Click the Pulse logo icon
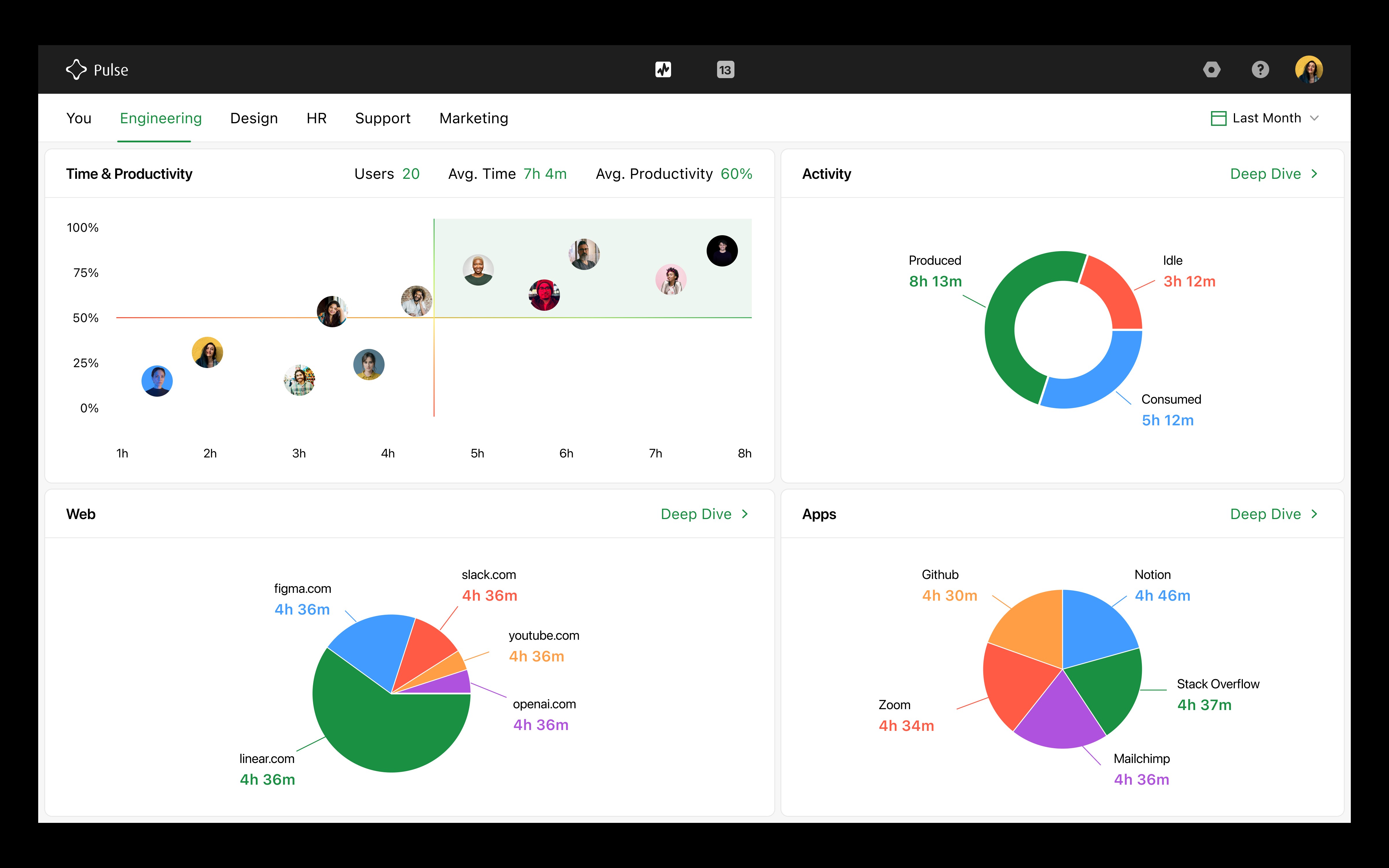 pos(76,69)
